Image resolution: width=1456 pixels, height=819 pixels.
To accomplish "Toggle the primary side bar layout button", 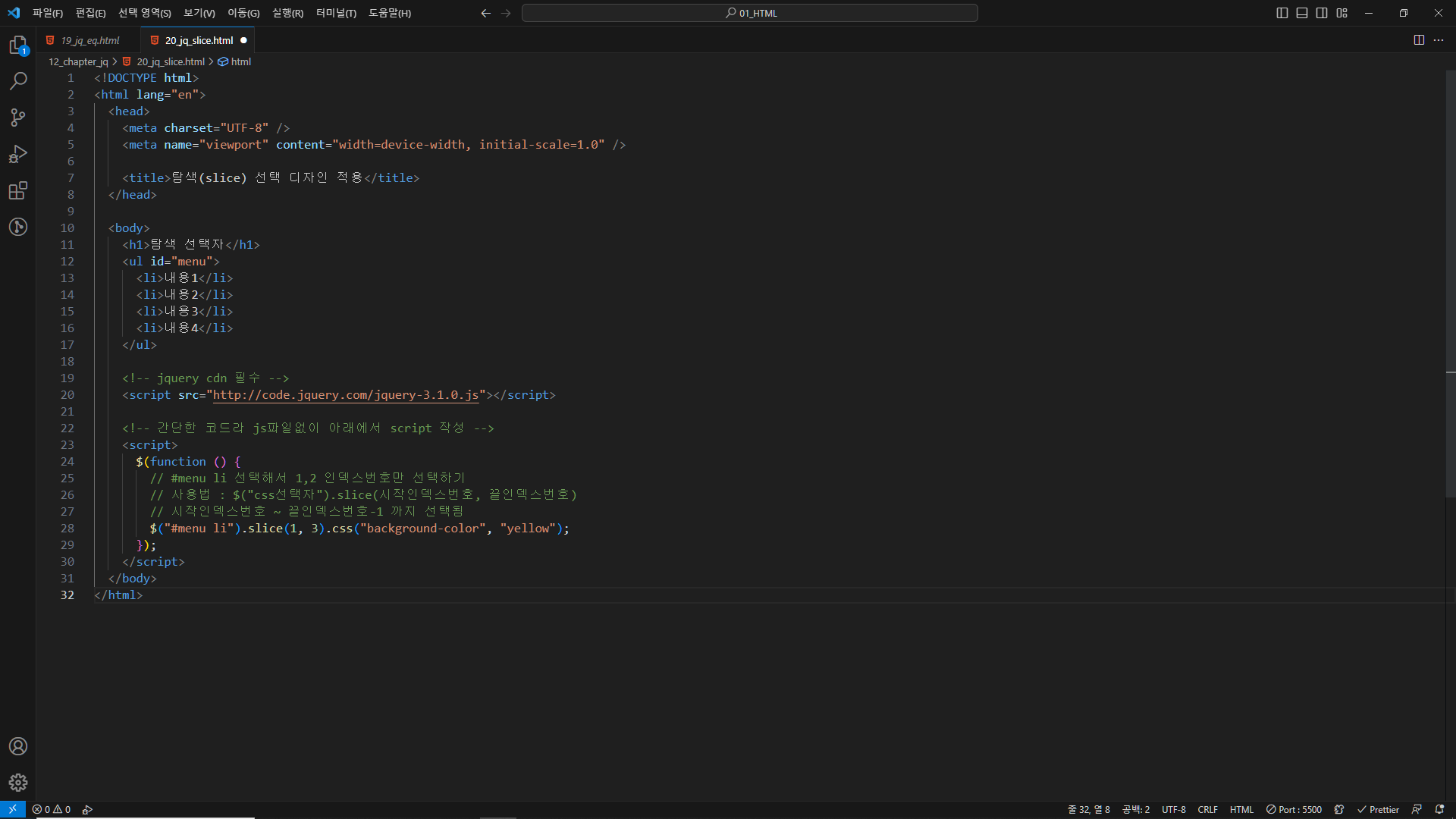I will 1282,13.
